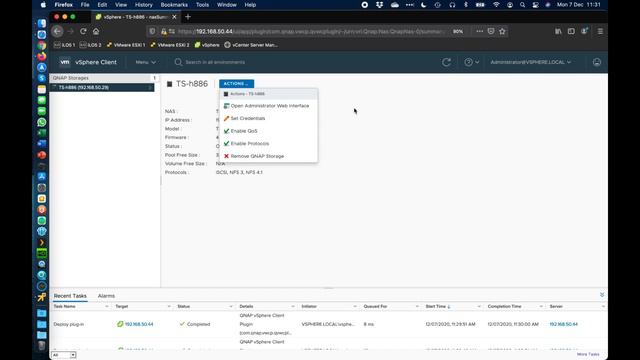Choose Remove QNAP Storage from actions menu
Image resolution: width=640 pixels, height=360 pixels.
click(269, 156)
